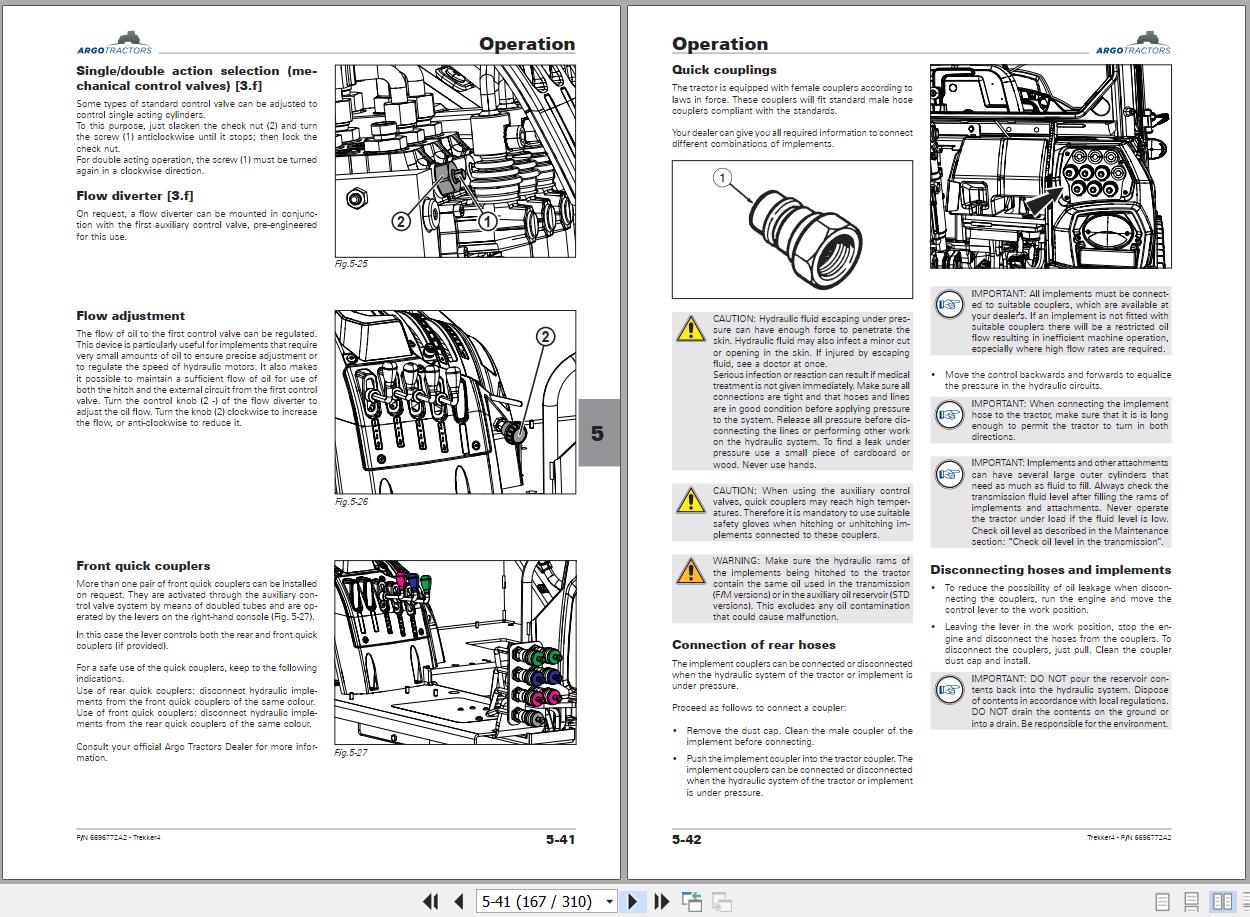This screenshot has height=917, width=1250.
Task: Click the 'Front quick couplers' heading
Action: click(x=143, y=566)
